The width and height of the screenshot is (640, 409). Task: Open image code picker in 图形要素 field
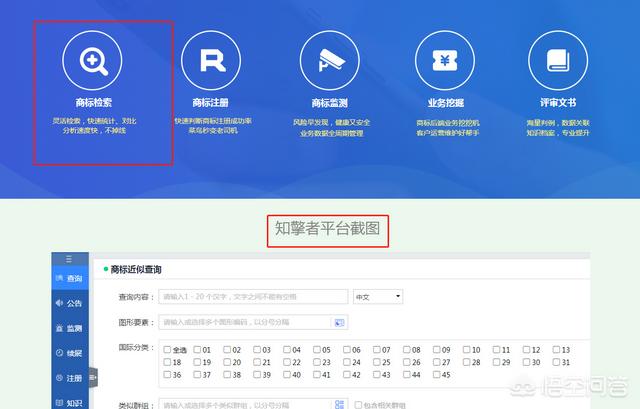tap(339, 322)
